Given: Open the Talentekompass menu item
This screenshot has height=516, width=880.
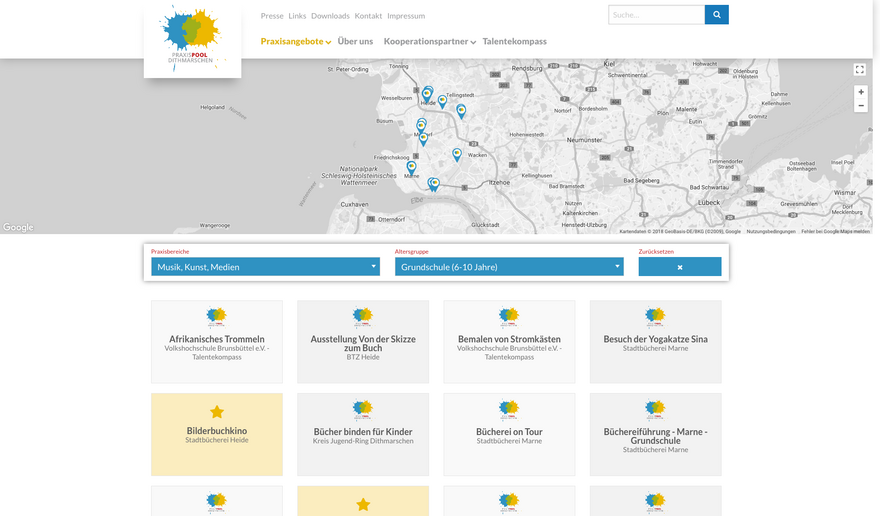Looking at the screenshot, I should (x=514, y=42).
